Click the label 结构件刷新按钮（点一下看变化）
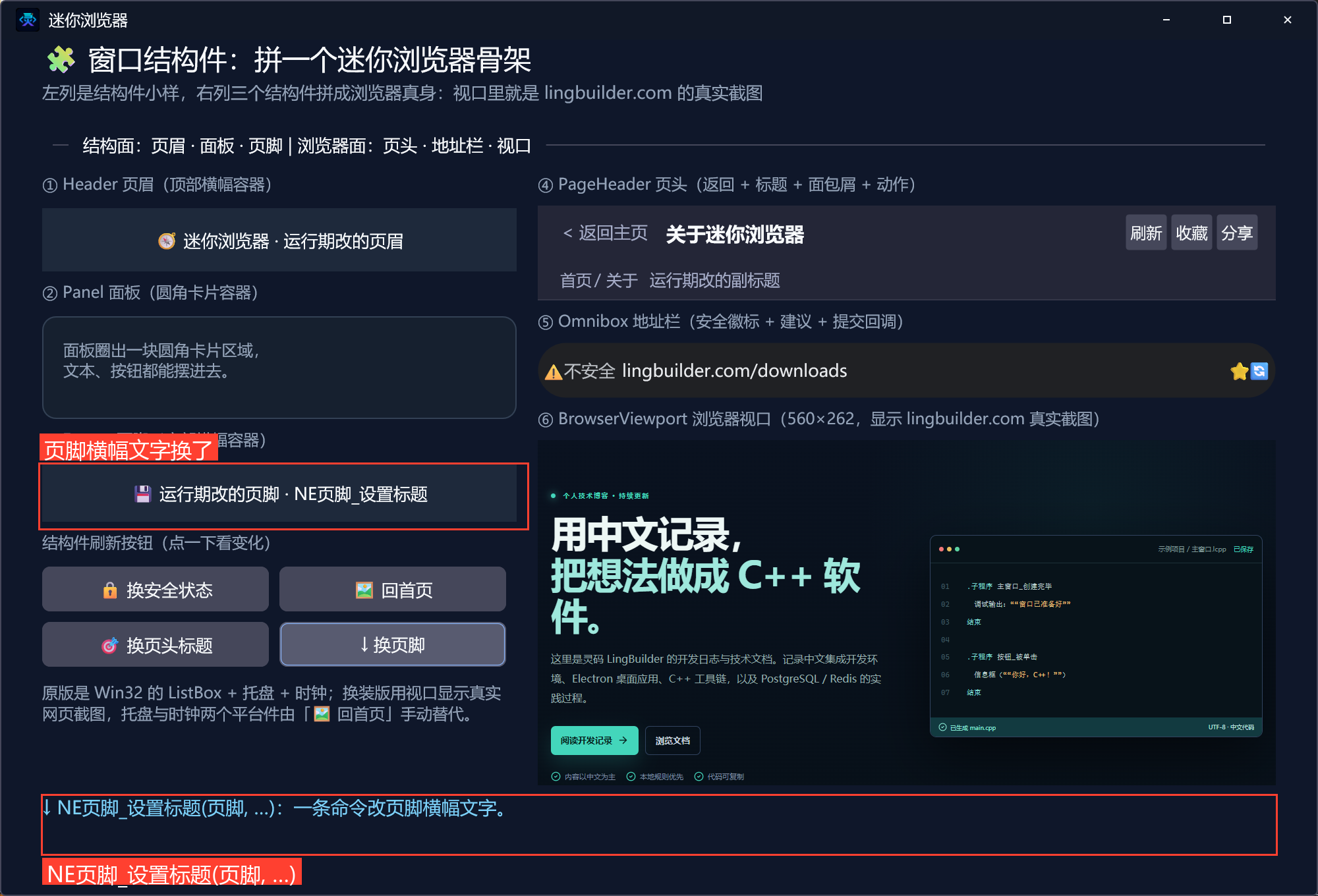The width and height of the screenshot is (1318, 896). (x=157, y=543)
